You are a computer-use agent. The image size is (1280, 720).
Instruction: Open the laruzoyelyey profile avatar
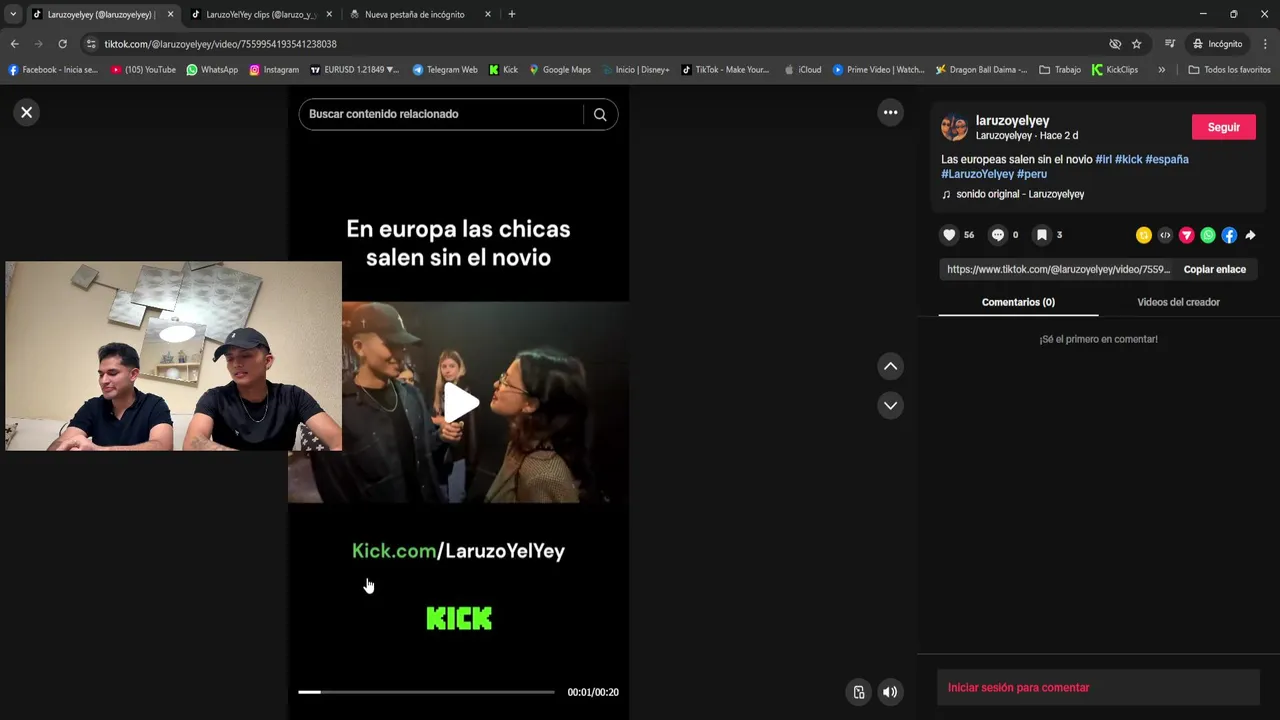click(x=954, y=128)
